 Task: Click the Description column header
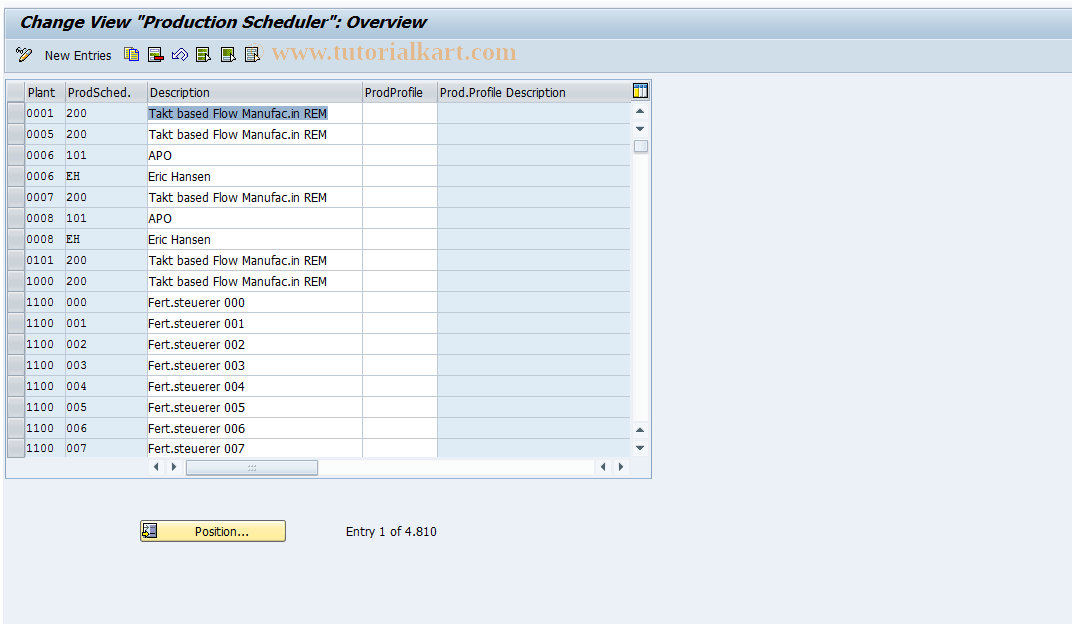[254, 91]
